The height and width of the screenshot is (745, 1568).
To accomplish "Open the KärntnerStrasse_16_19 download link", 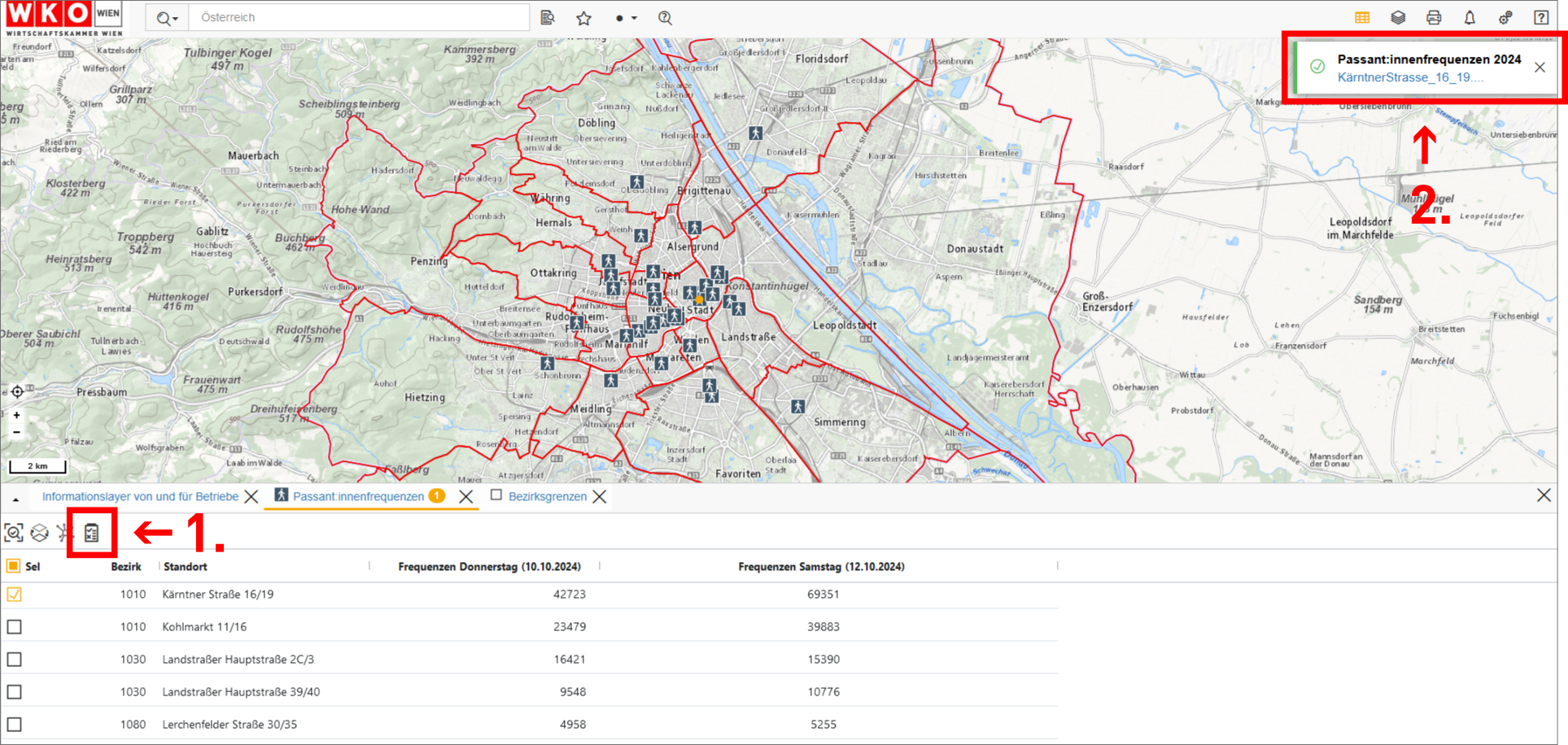I will tap(1410, 77).
